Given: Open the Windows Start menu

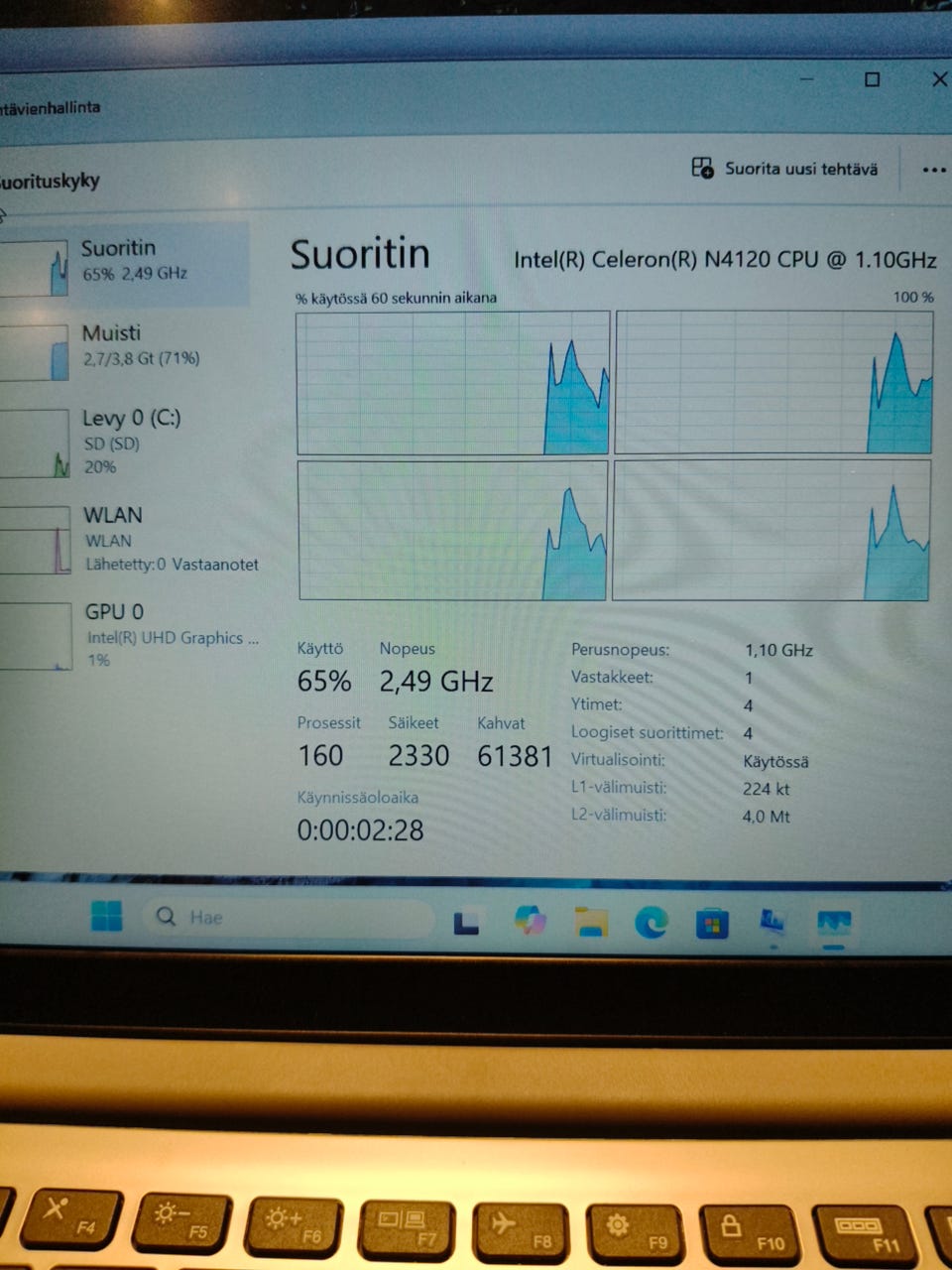Looking at the screenshot, I should (106, 916).
